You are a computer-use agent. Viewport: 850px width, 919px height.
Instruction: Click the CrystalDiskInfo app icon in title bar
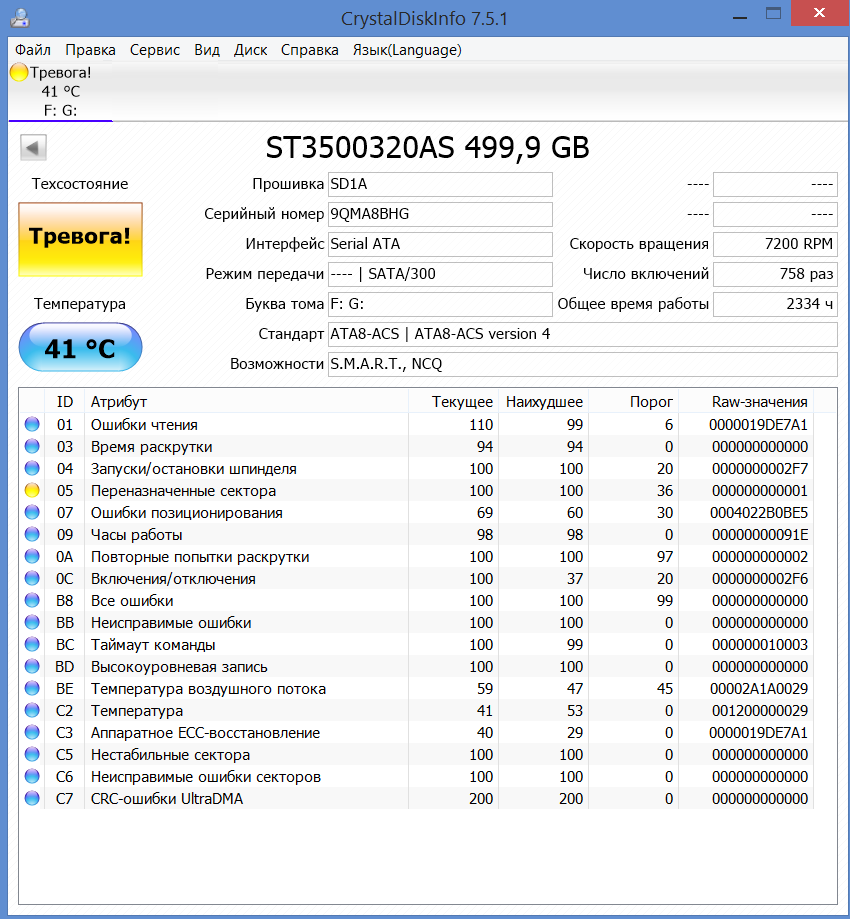click(20, 18)
